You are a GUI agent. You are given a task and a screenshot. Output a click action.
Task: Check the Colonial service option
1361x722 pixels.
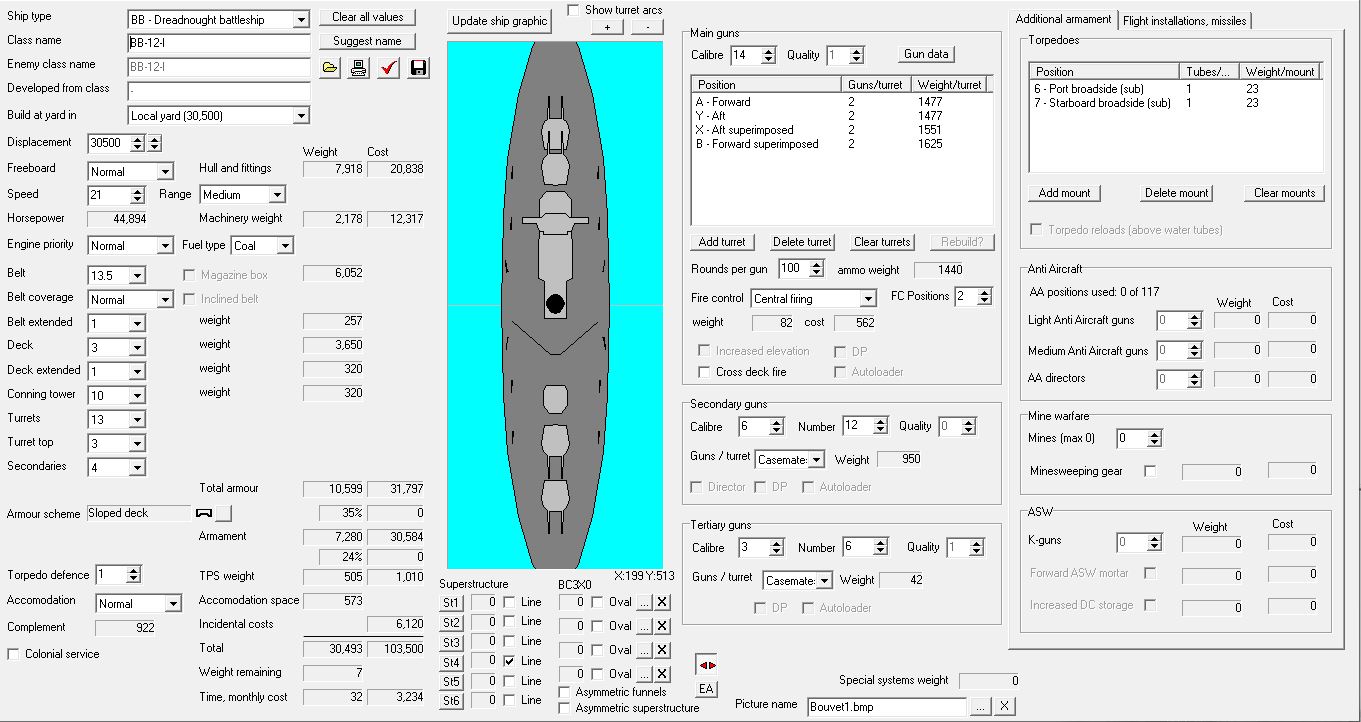point(14,654)
